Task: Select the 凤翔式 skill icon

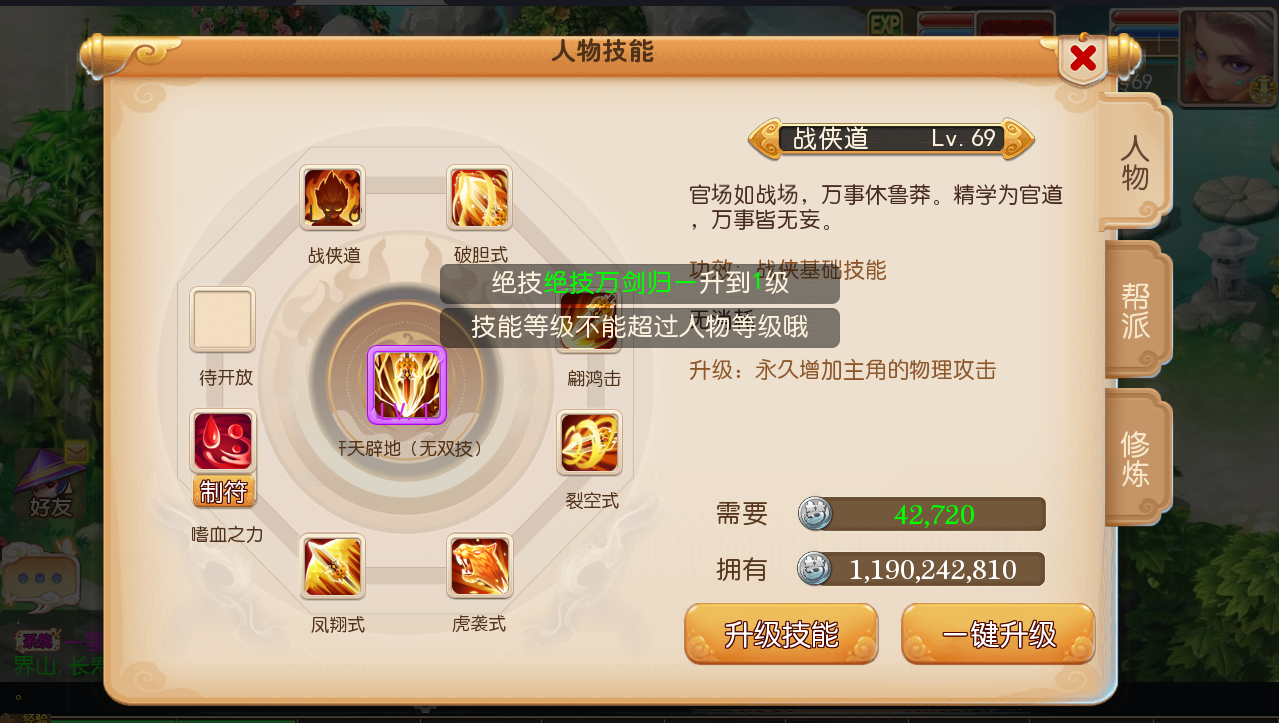Action: point(333,566)
